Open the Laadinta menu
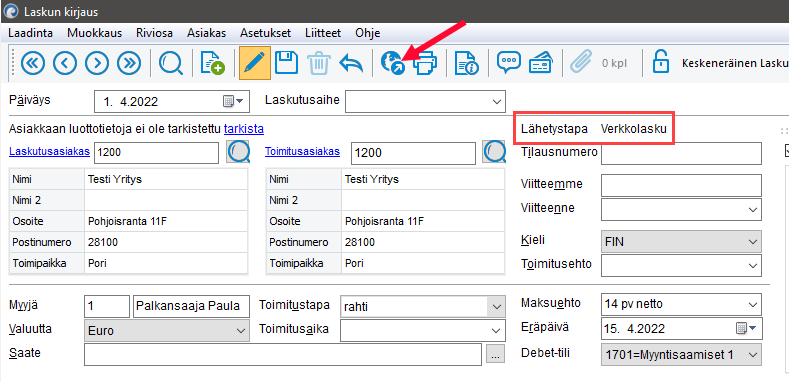This screenshot has height=382, width=789. pyautogui.click(x=31, y=33)
